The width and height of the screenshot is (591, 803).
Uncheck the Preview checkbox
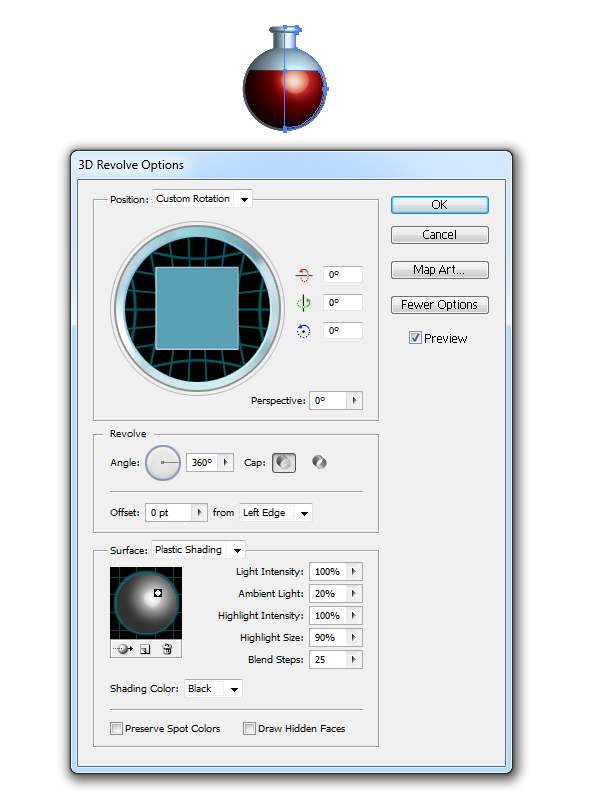coord(415,338)
